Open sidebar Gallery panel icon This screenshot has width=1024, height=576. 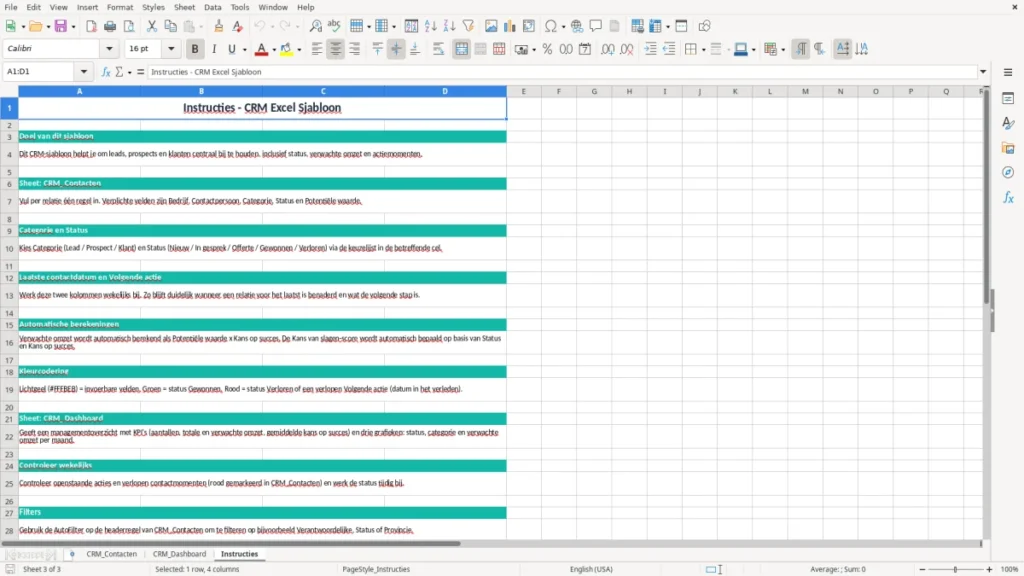click(1008, 148)
